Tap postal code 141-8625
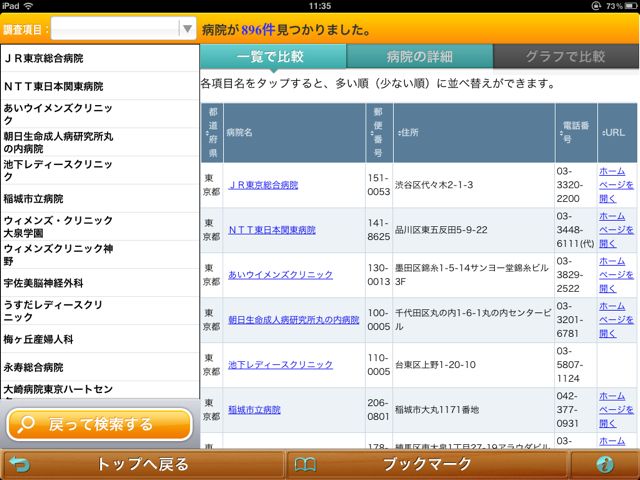The height and width of the screenshot is (480, 640). coord(379,230)
